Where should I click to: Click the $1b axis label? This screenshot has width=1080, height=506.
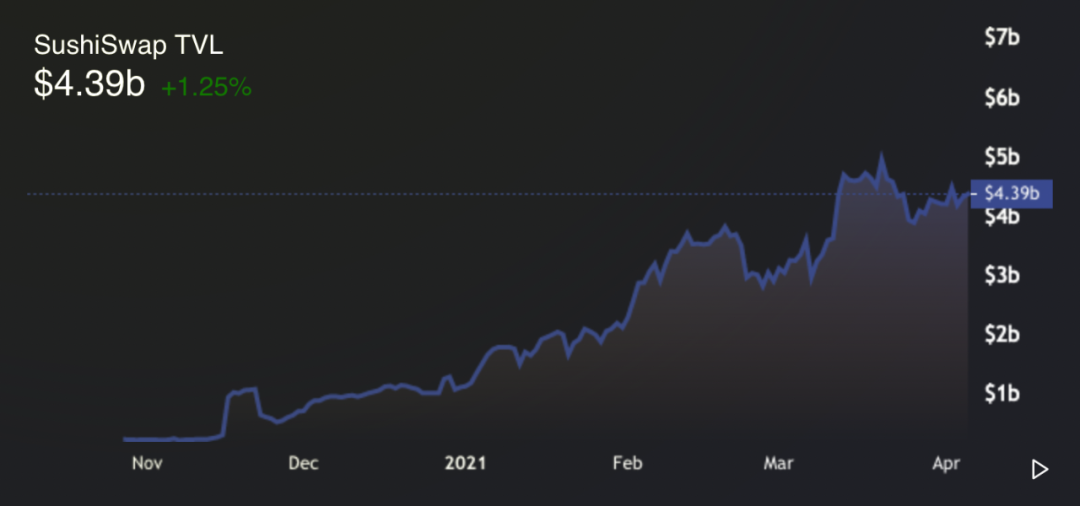1002,394
